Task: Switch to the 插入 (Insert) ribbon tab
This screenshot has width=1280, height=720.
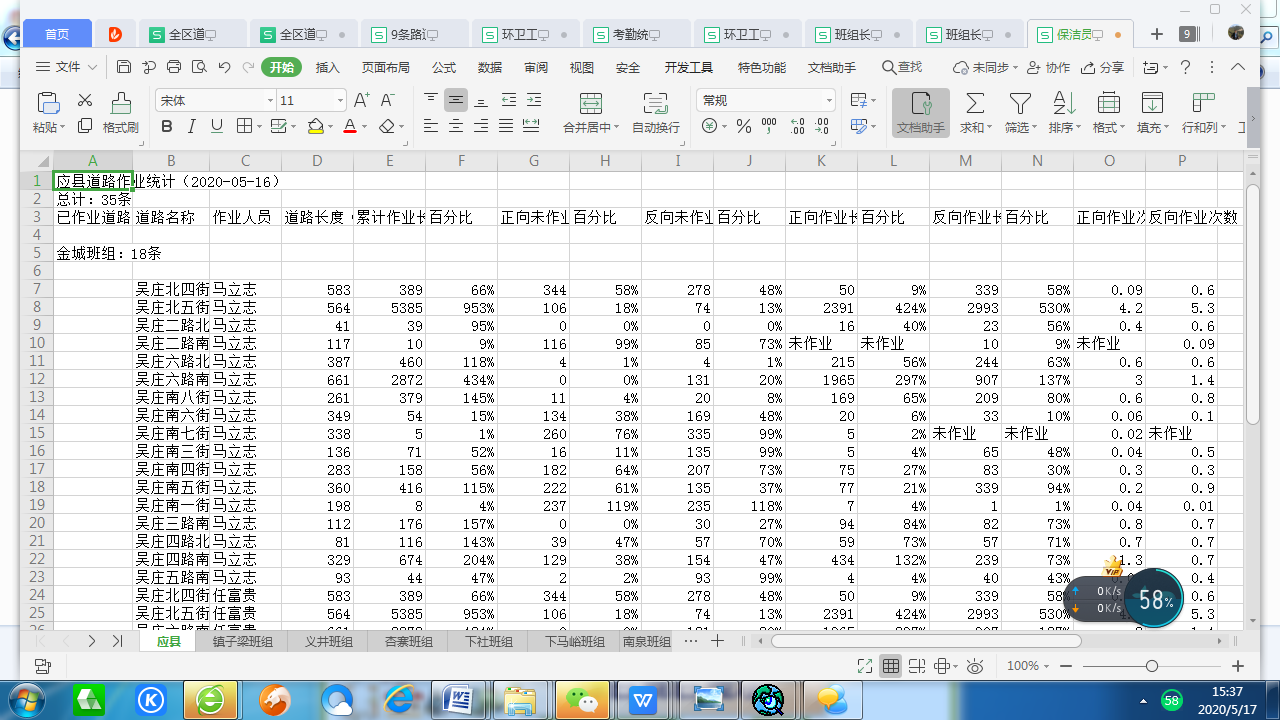Action: pyautogui.click(x=328, y=68)
